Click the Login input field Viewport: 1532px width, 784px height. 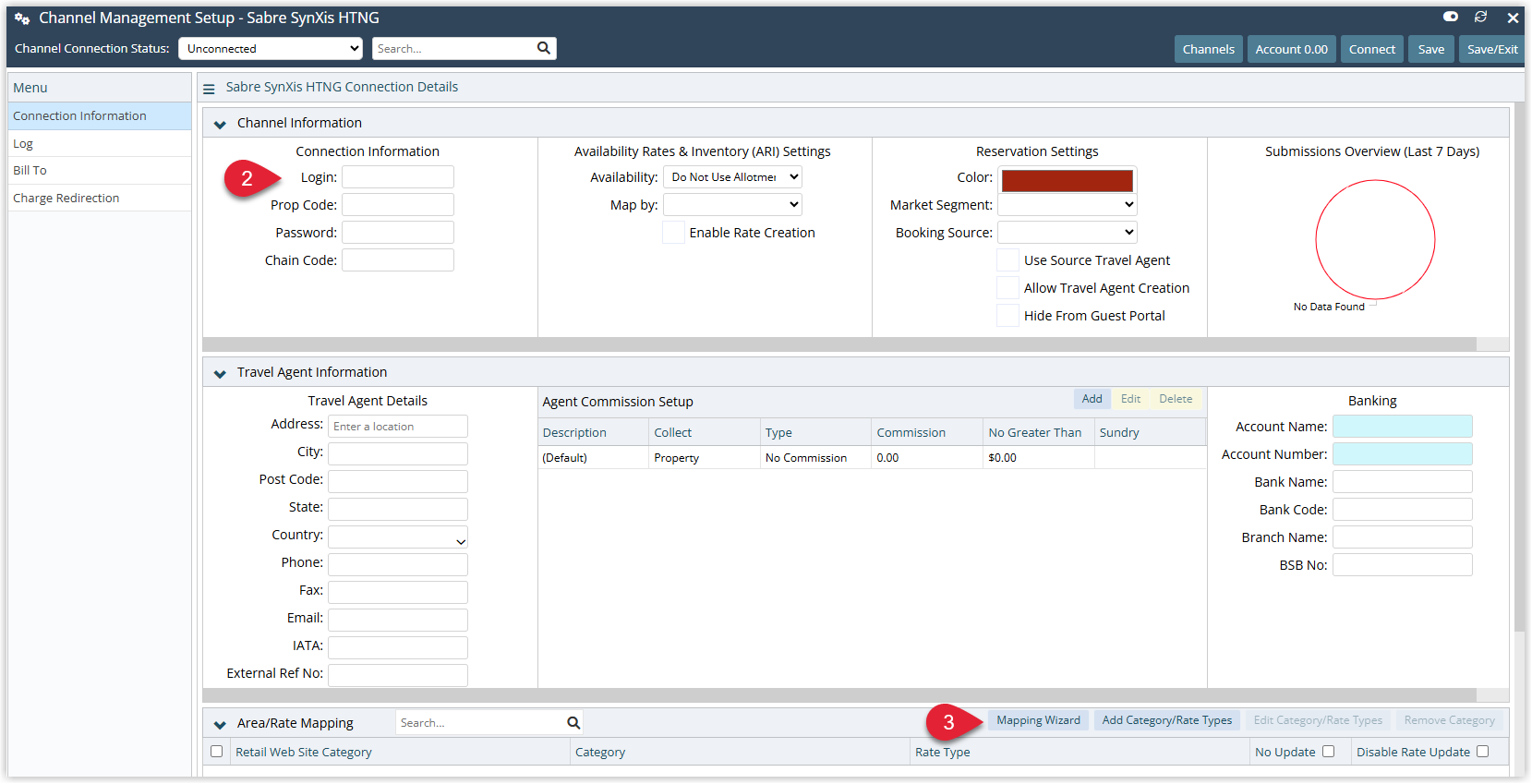398,177
